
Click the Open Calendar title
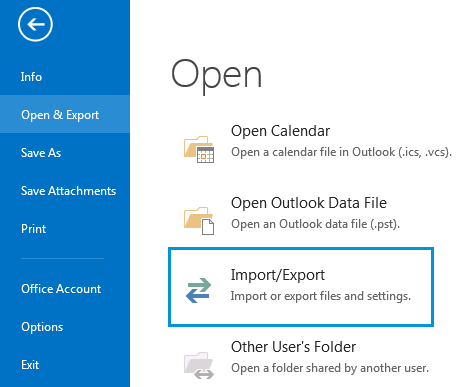click(280, 131)
